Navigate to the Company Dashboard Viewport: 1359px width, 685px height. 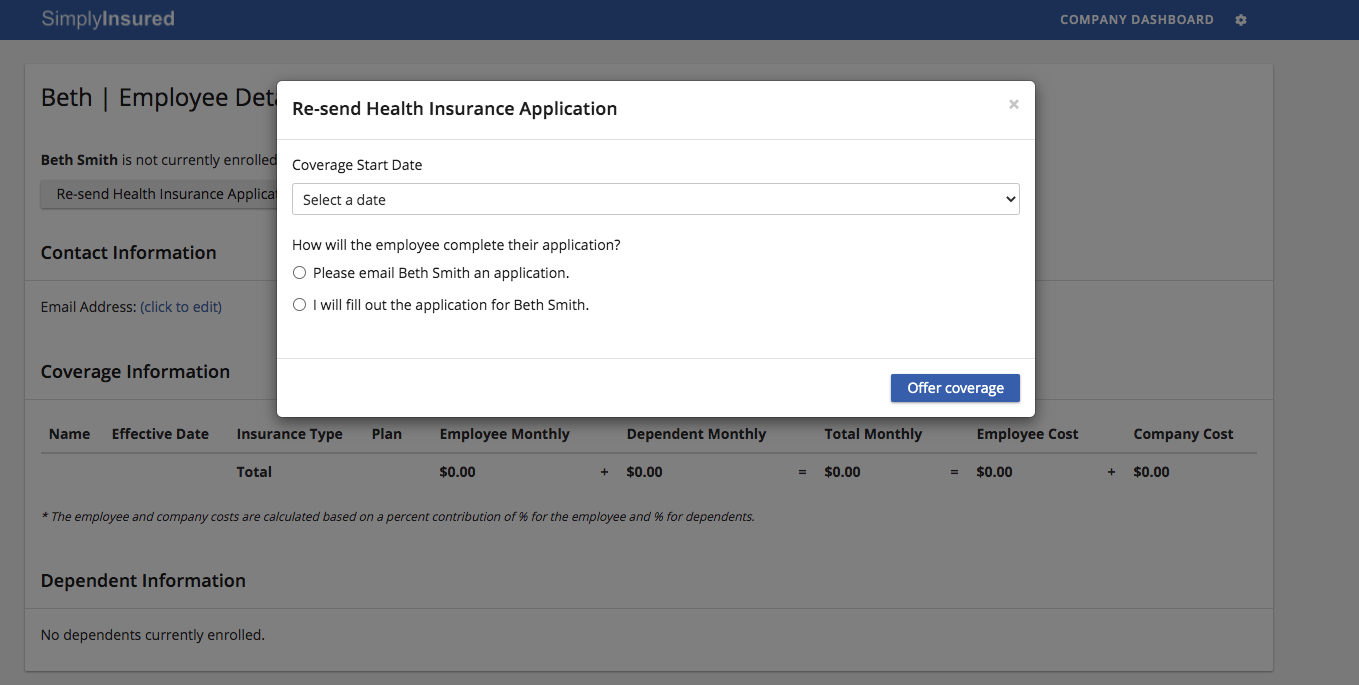[1136, 19]
